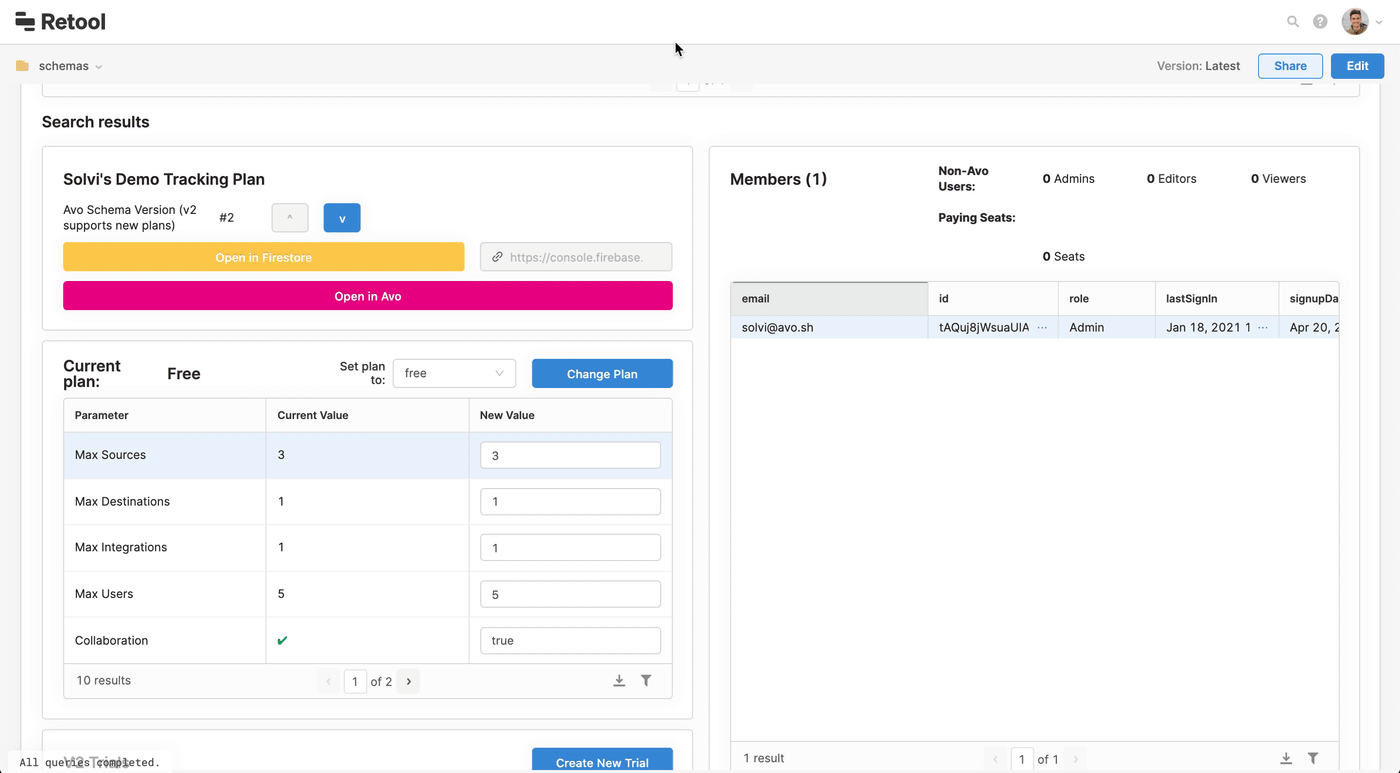The height and width of the screenshot is (773, 1400).
Task: Download the plan parameters table data
Action: click(619, 681)
